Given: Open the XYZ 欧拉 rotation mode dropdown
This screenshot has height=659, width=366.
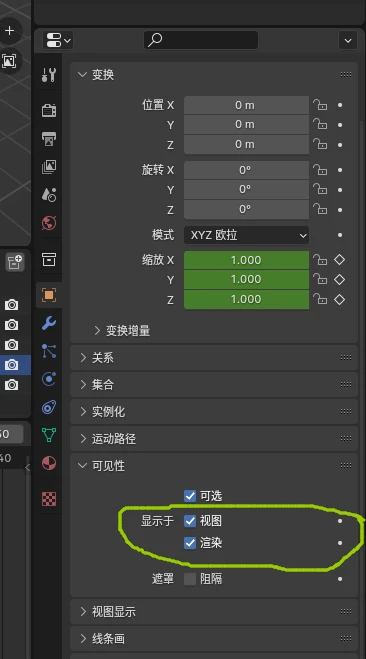Looking at the screenshot, I should tap(246, 235).
